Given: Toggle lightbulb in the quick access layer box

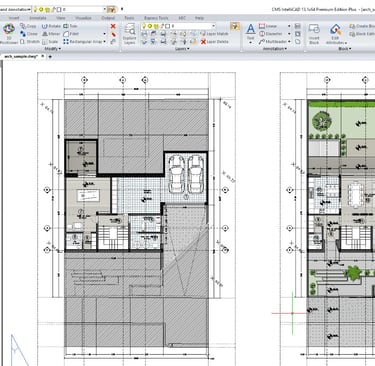Looking at the screenshot, I should [35, 9].
